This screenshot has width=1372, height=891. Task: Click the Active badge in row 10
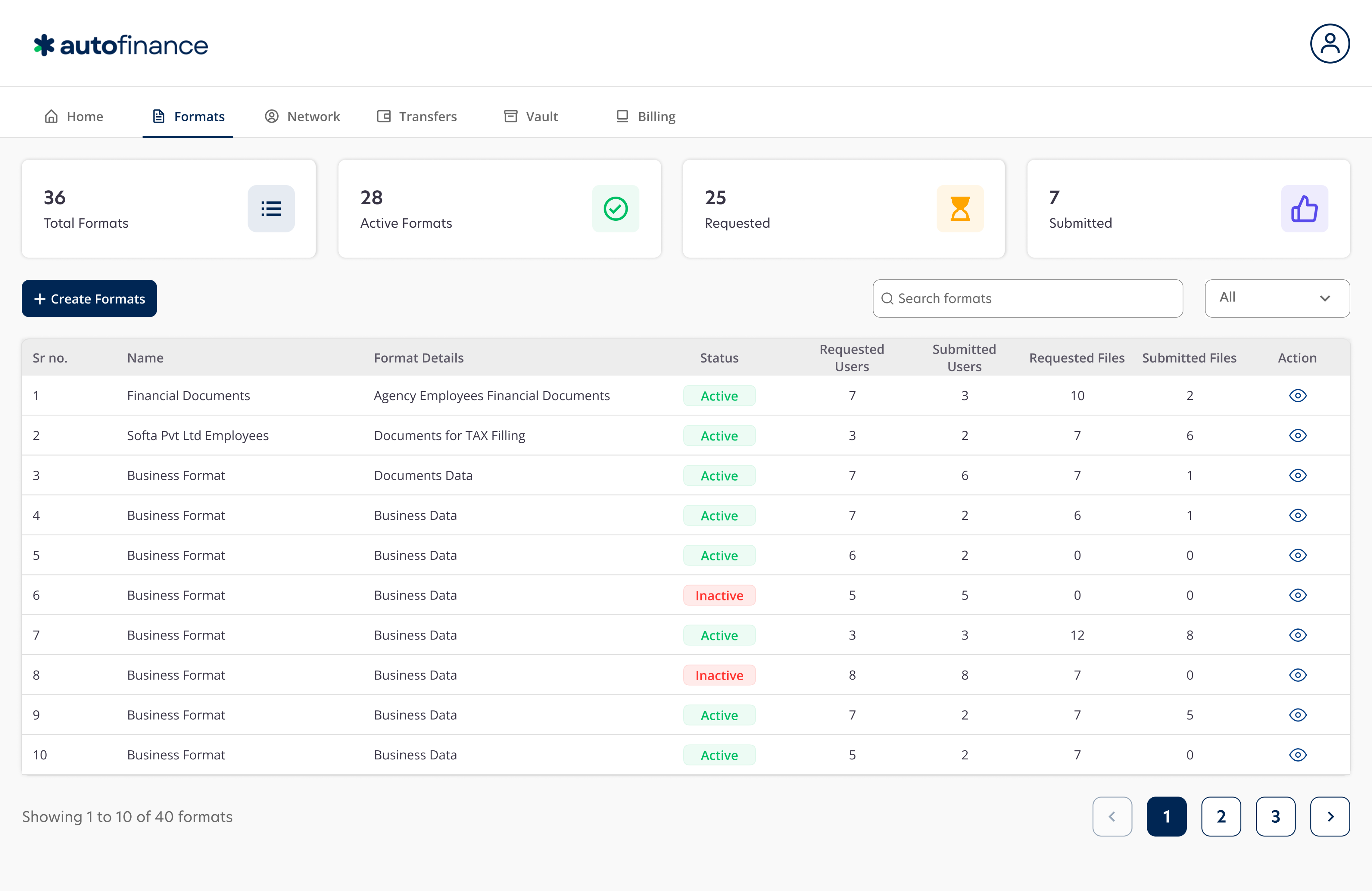[x=719, y=755]
